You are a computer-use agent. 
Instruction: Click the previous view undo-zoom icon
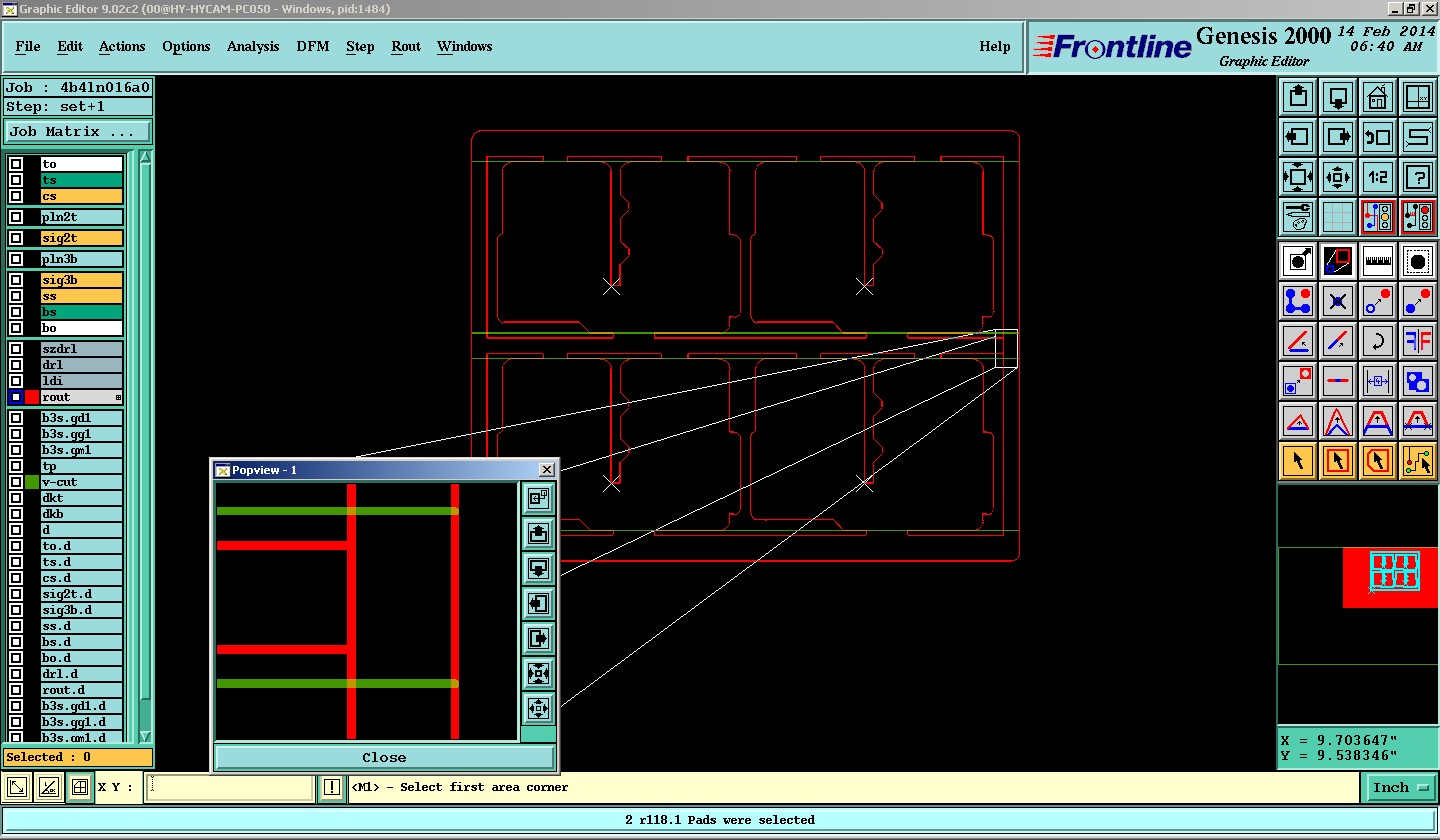tap(1378, 137)
